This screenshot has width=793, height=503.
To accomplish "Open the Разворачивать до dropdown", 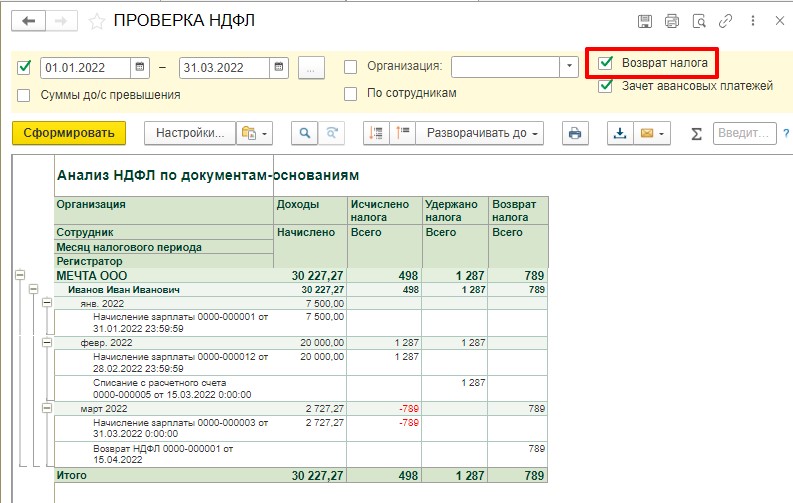I will click(479, 133).
